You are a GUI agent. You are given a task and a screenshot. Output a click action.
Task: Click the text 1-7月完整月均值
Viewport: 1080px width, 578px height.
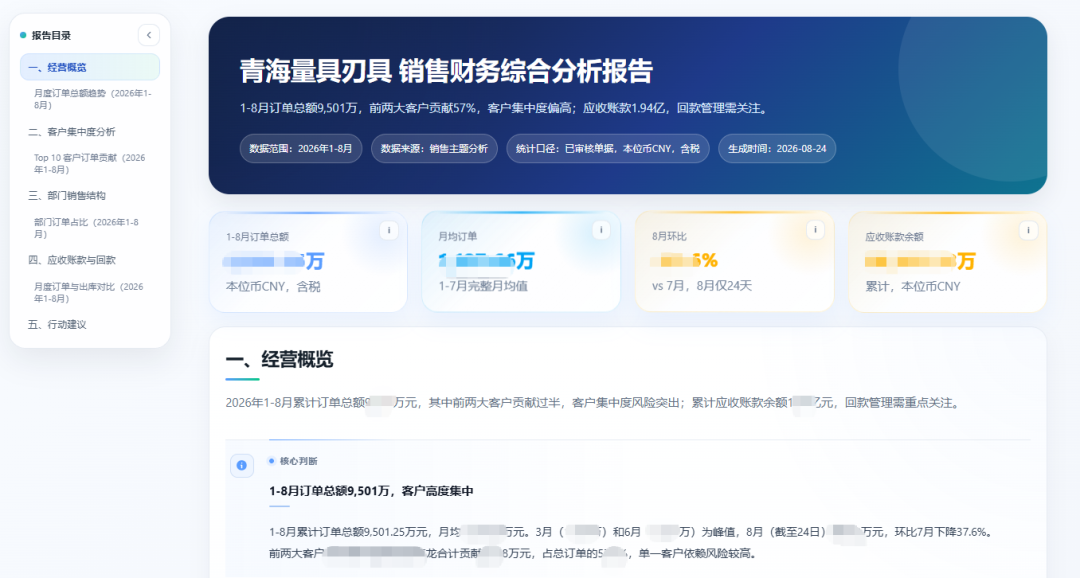483,286
